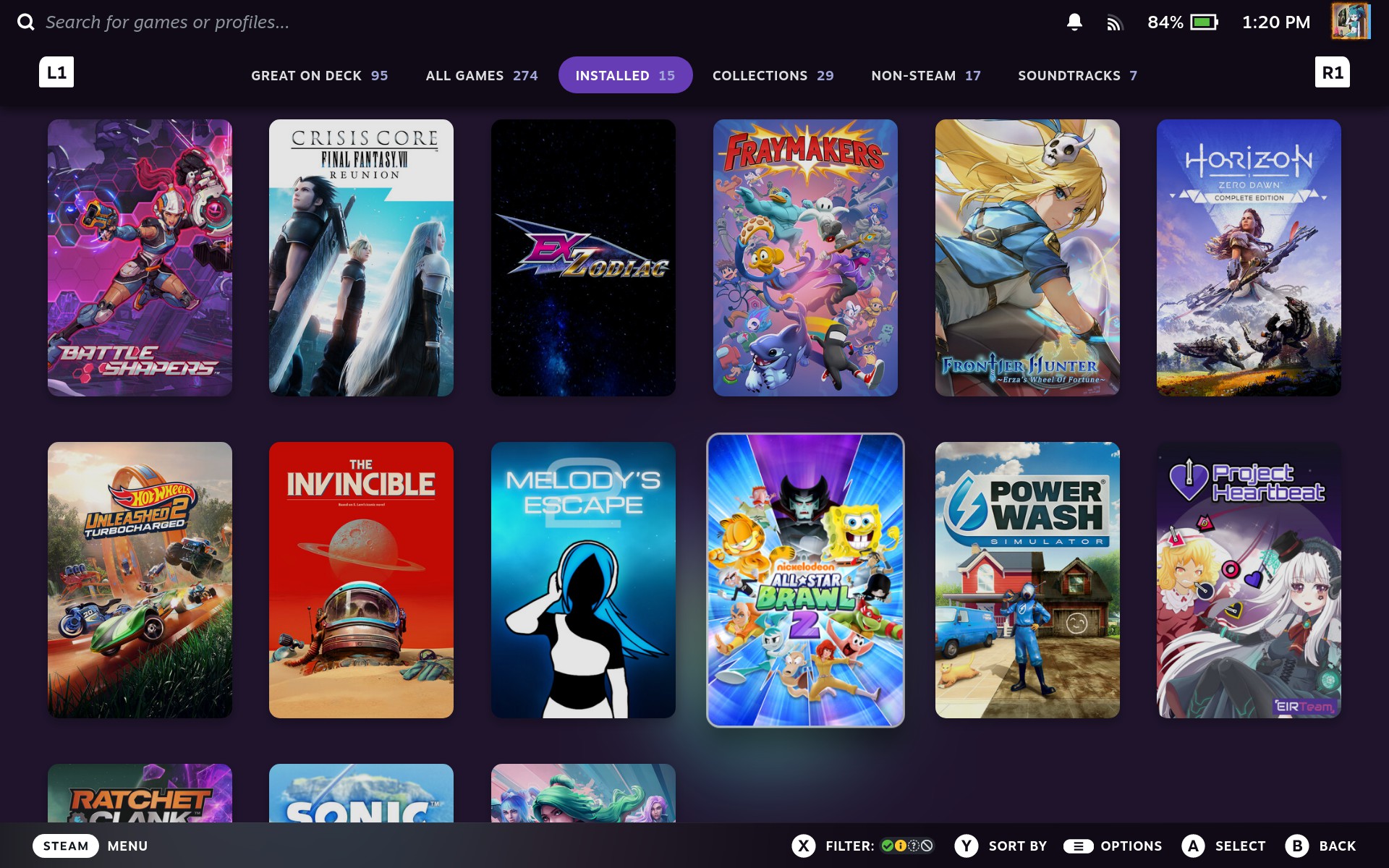Click the MENU label beside STEAM

point(127,846)
